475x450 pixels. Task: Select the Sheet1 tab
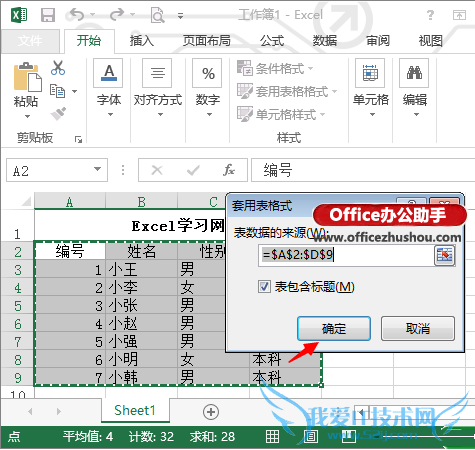tap(135, 410)
